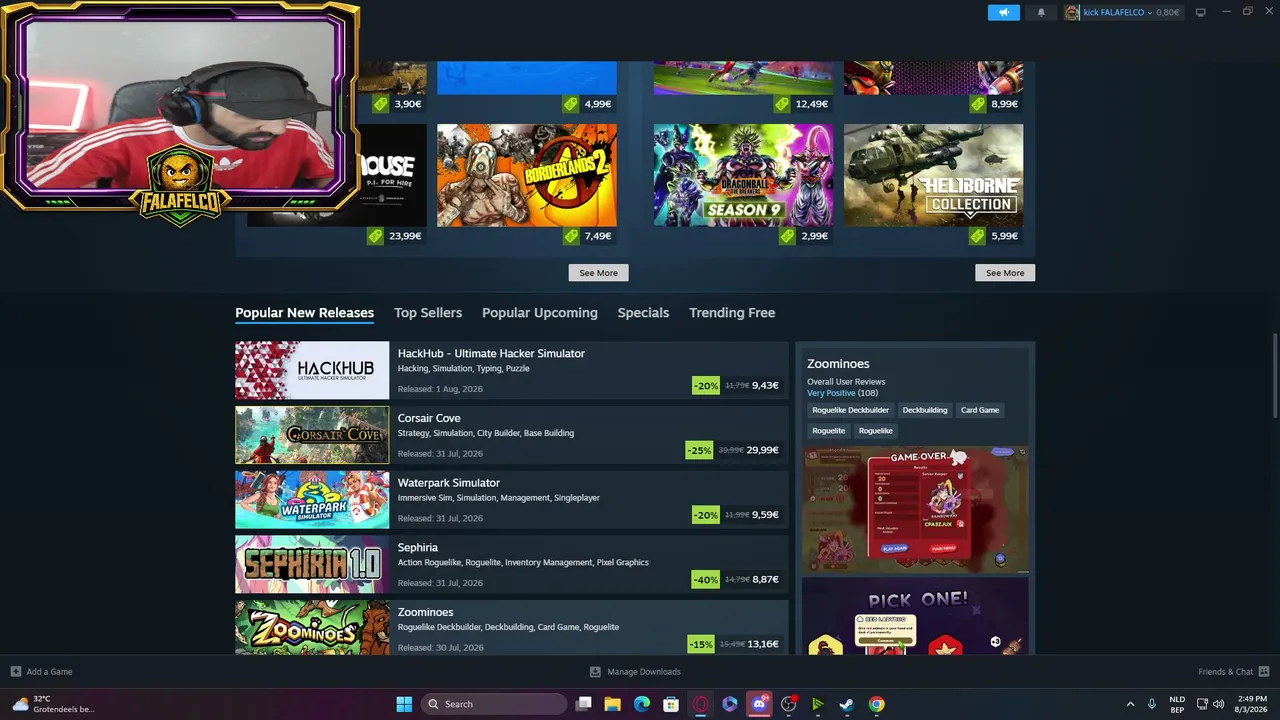Screen dimensions: 1280x720
Task: Switch to the Popular New Releases tab
Action: (x=304, y=313)
